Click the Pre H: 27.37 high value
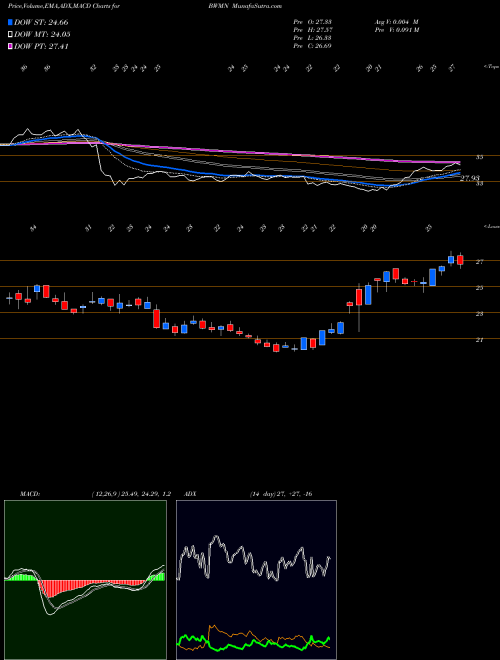 313,30
